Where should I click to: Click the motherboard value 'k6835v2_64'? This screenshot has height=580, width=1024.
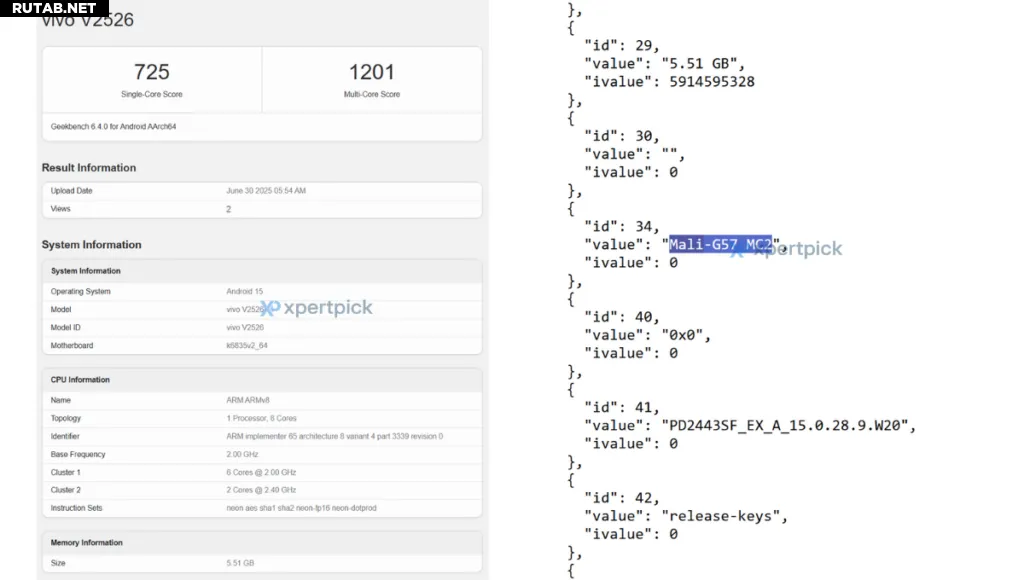pyautogui.click(x=247, y=346)
